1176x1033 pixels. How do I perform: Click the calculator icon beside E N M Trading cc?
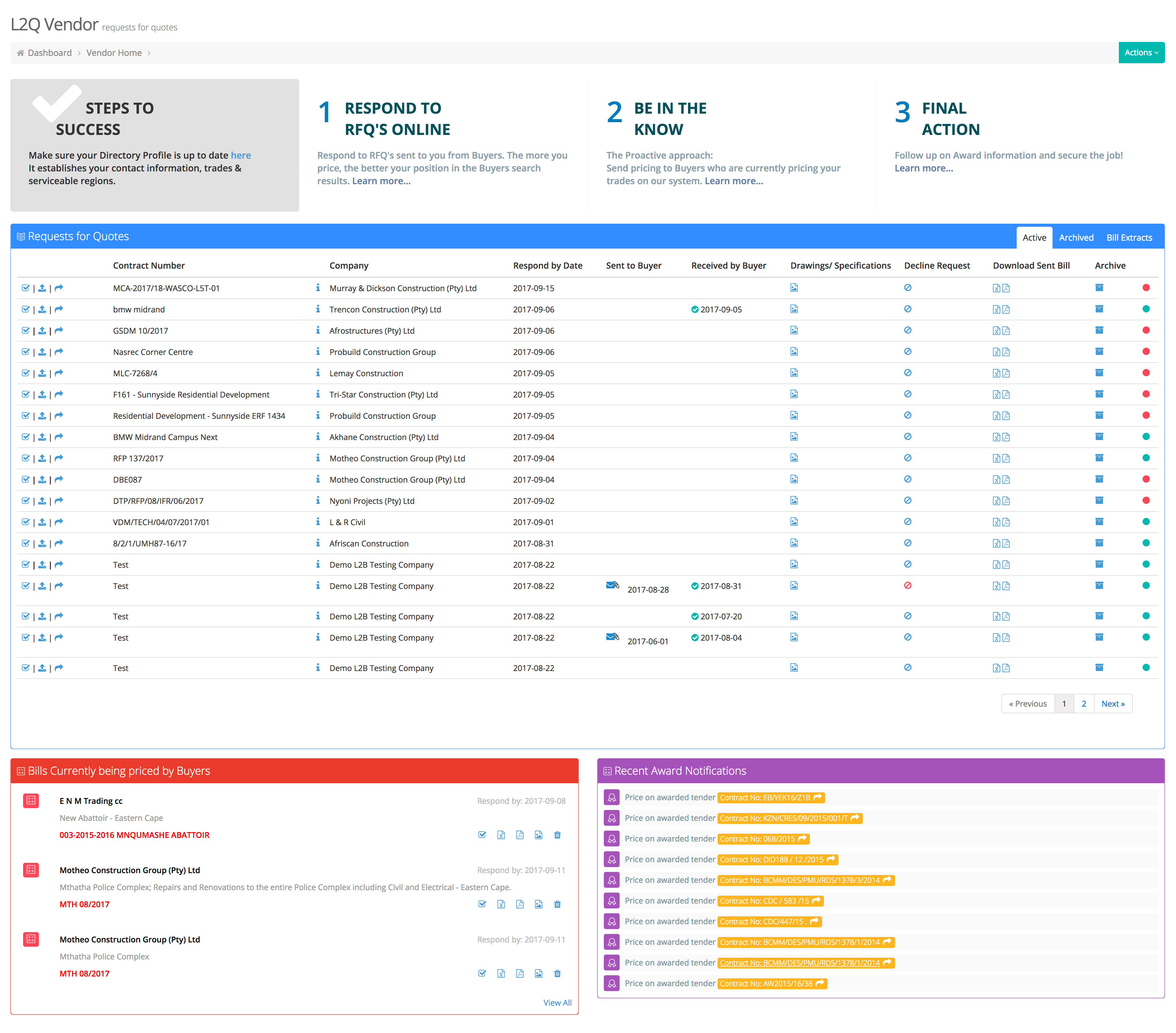tap(31, 800)
